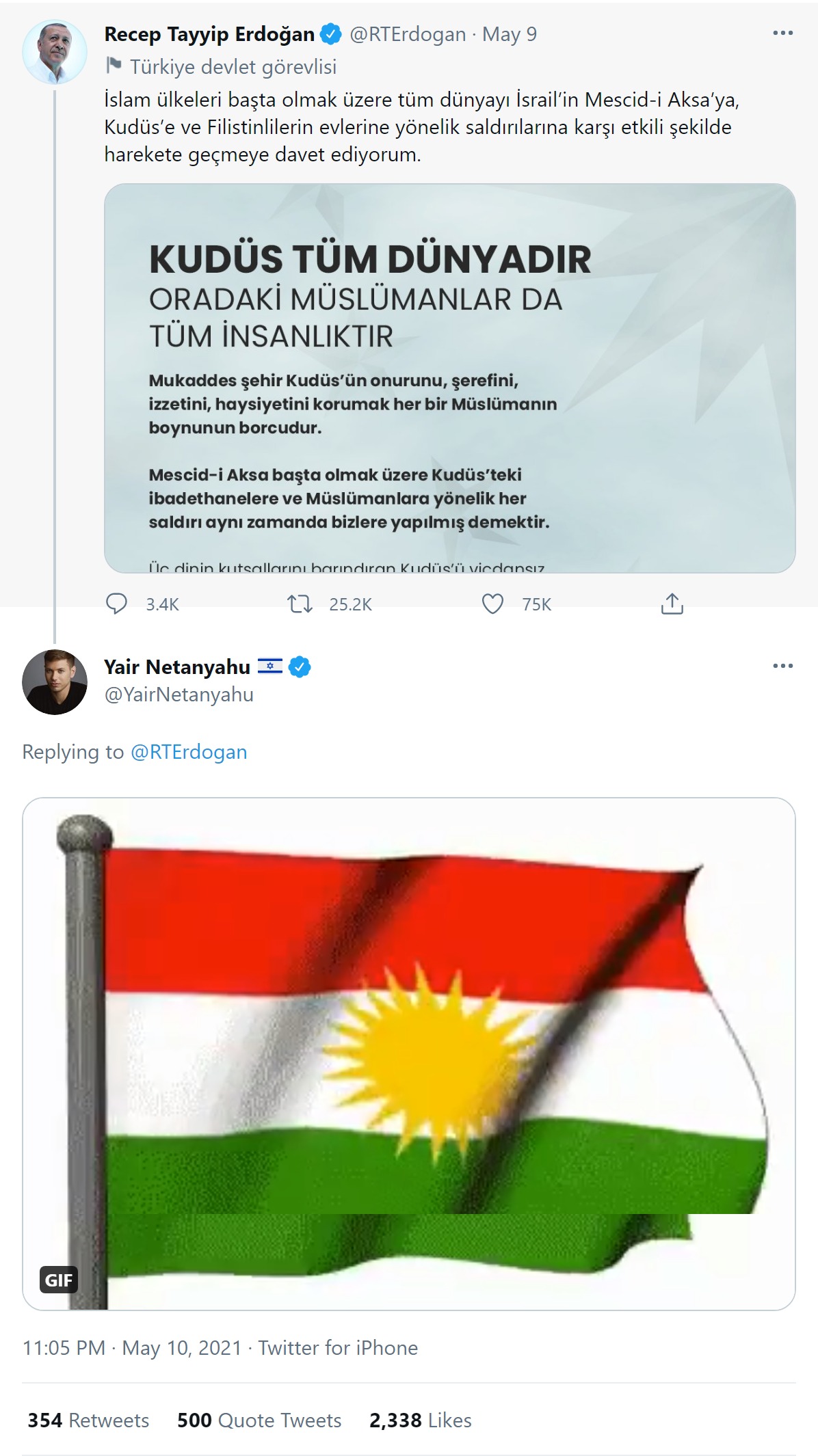Screen dimensions: 818x1456
Task: Click the share icon under Erdoğan's tweet
Action: click(672, 604)
